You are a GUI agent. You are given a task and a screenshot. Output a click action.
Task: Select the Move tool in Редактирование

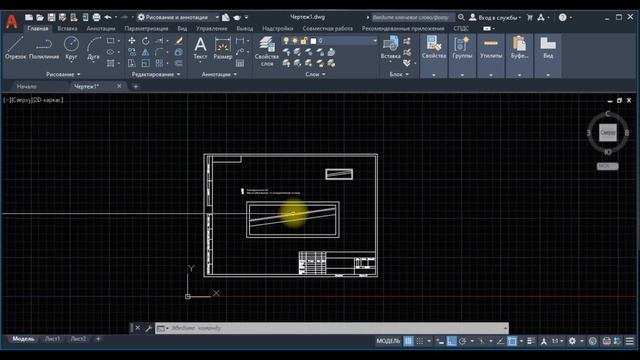(132, 41)
